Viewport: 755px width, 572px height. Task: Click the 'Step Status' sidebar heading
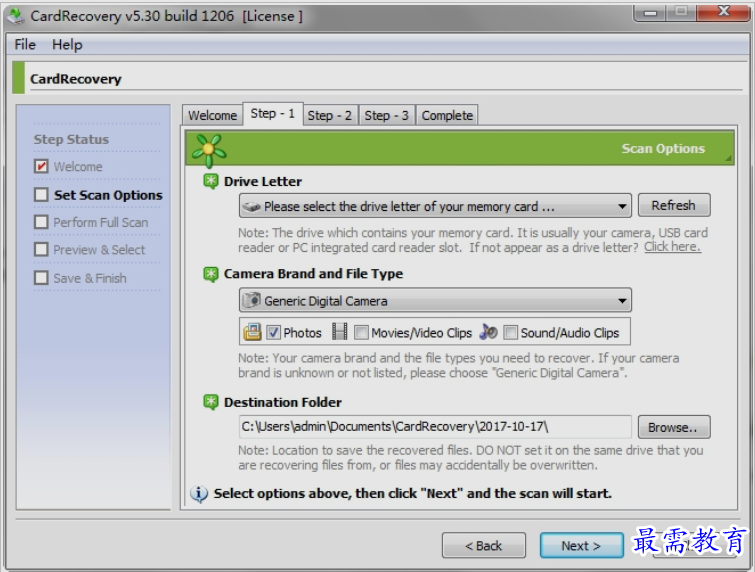click(x=71, y=140)
